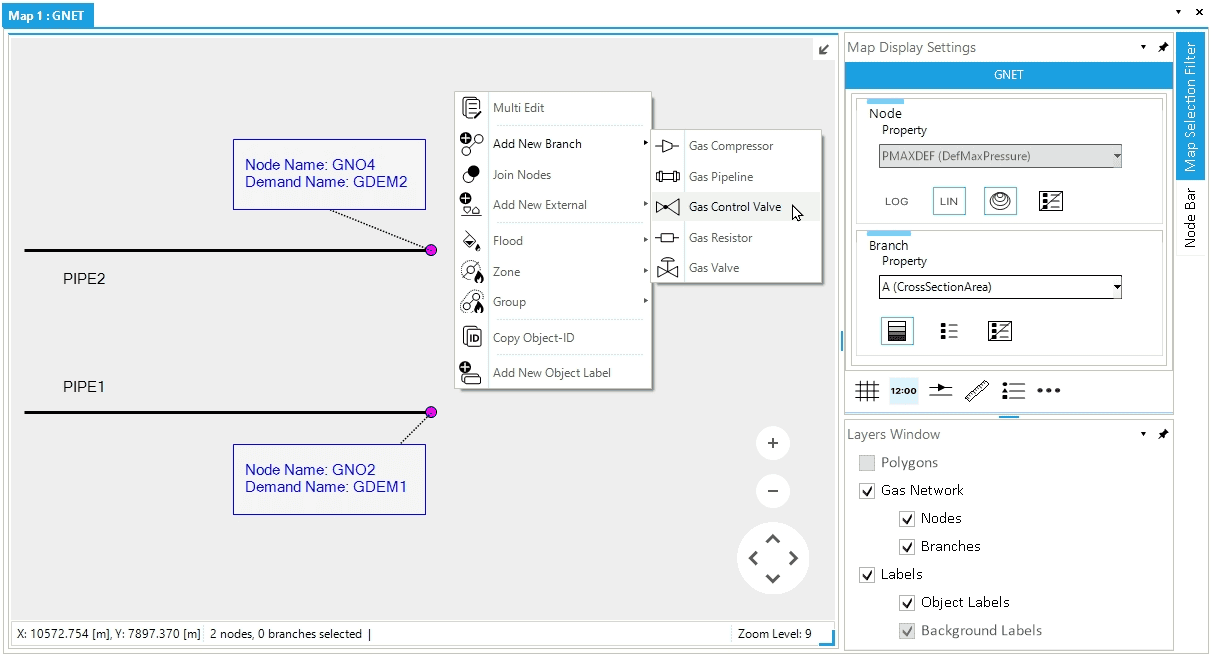Viewport: 1211px width, 656px height.
Task: Click the Gas Pipeline icon in the submenu
Action: point(667,177)
